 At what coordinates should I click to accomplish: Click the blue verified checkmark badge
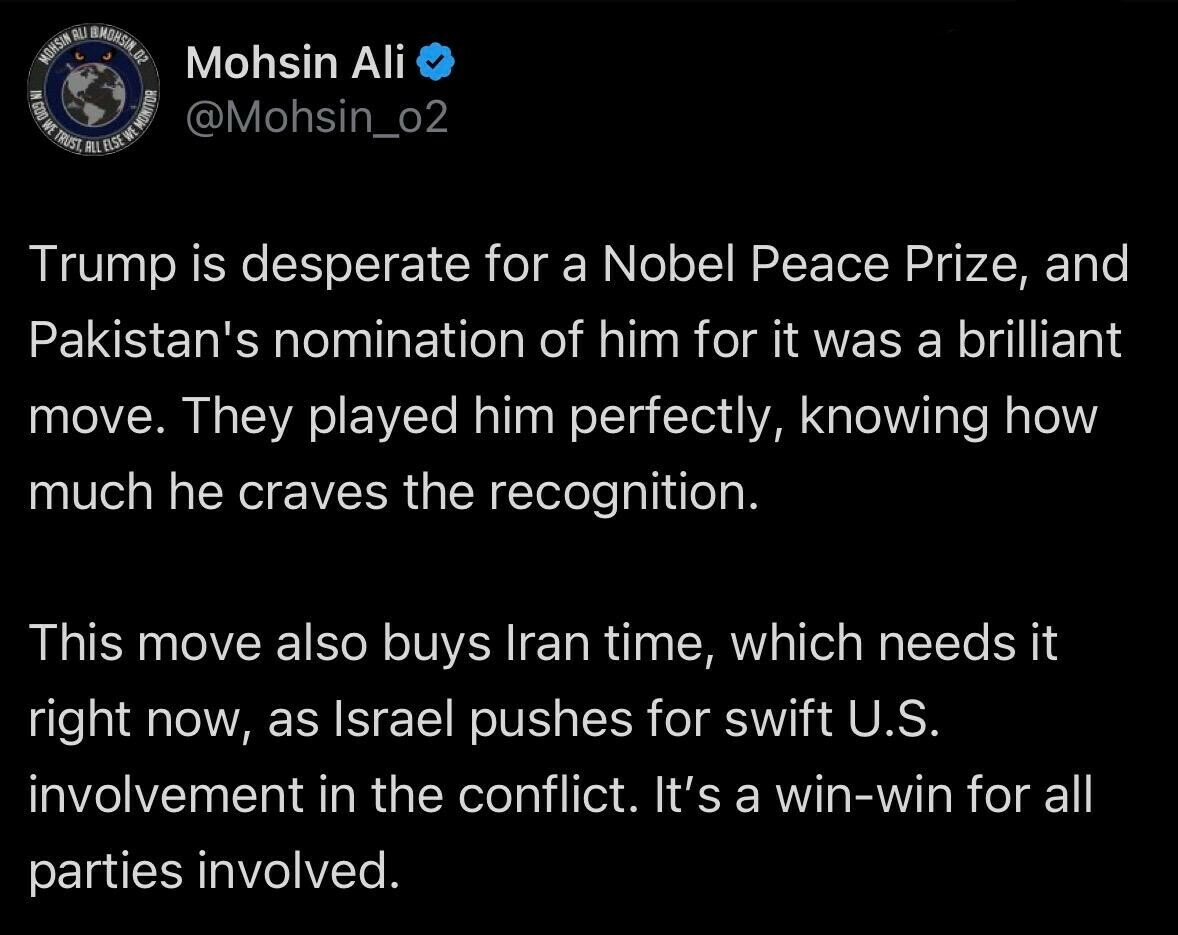(436, 62)
